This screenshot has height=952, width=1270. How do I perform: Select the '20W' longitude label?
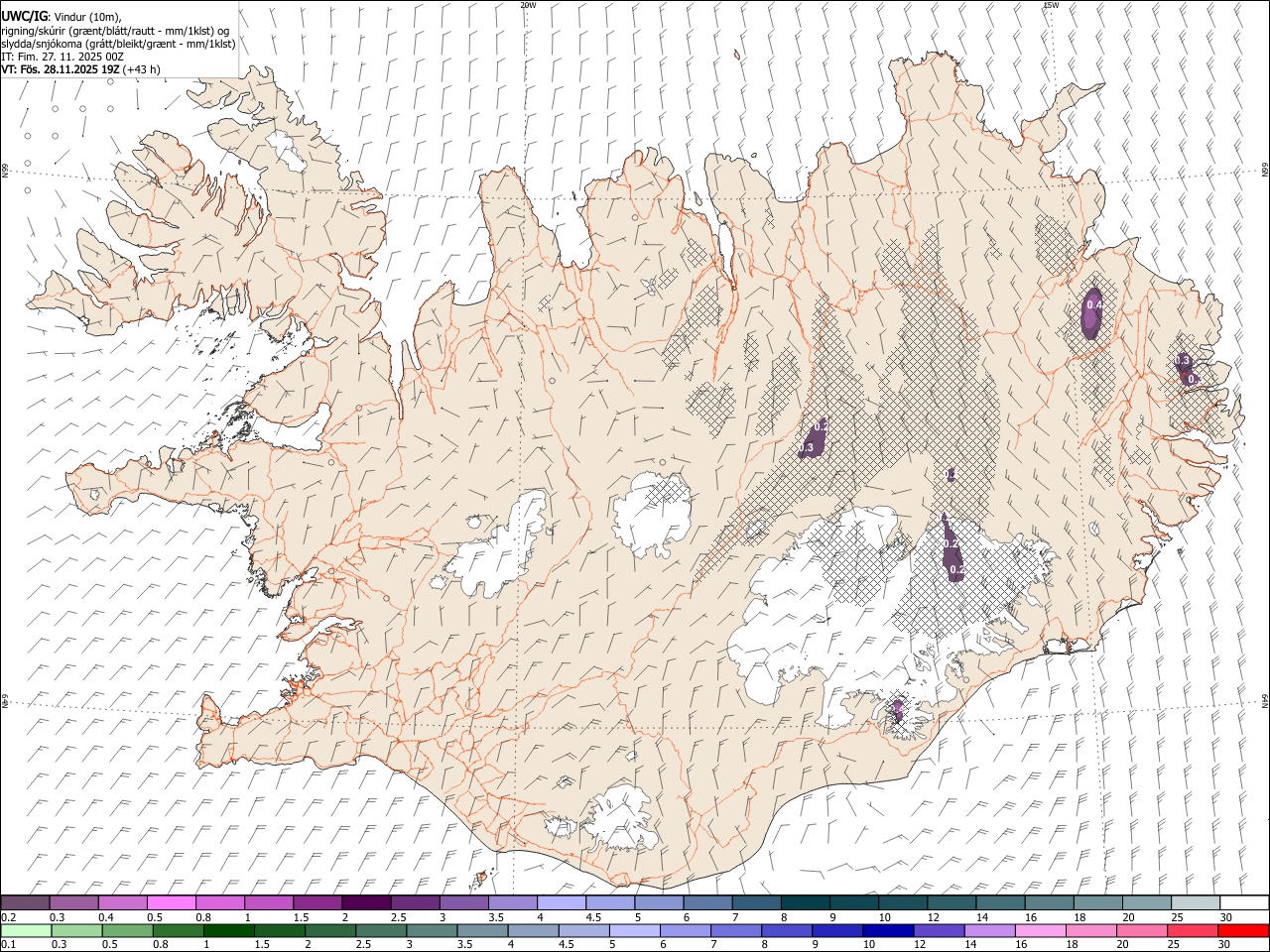click(x=528, y=5)
